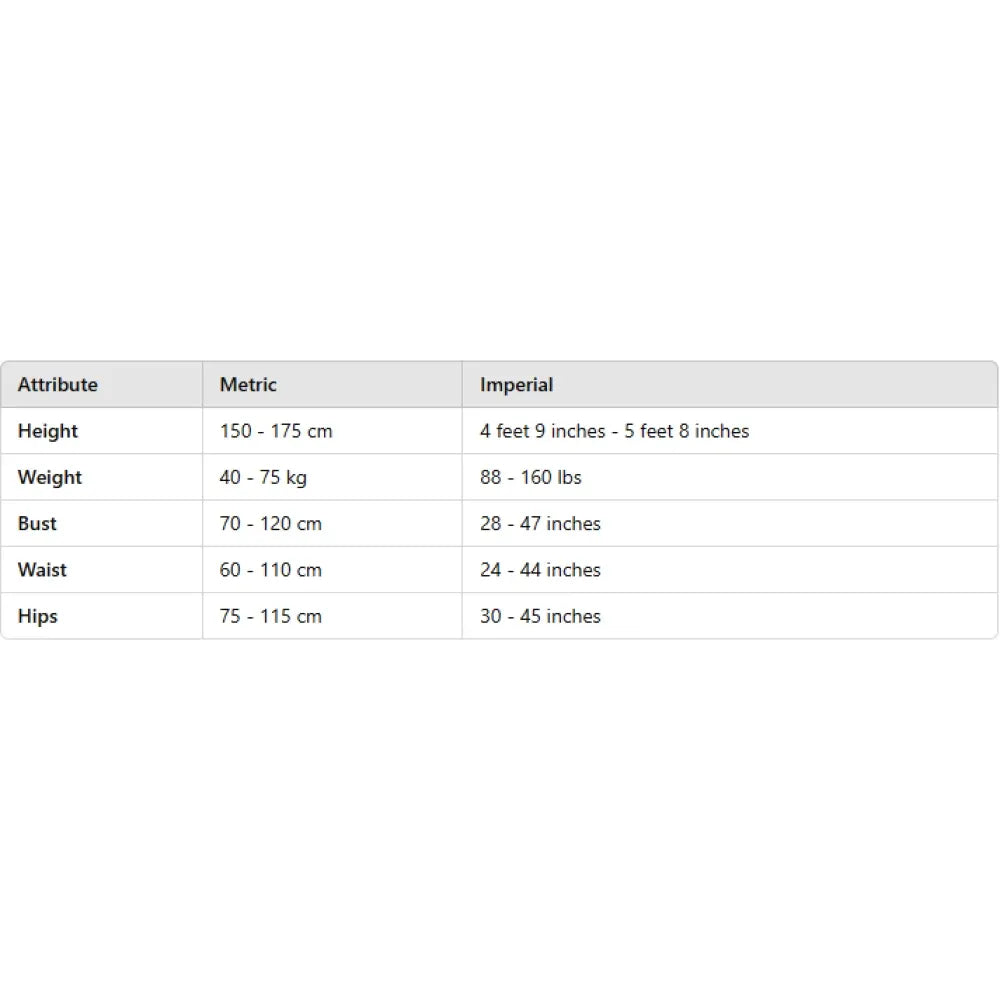This screenshot has height=1000, width=1000.
Task: Click the 70 - 120 cm cell
Action: coord(271,523)
